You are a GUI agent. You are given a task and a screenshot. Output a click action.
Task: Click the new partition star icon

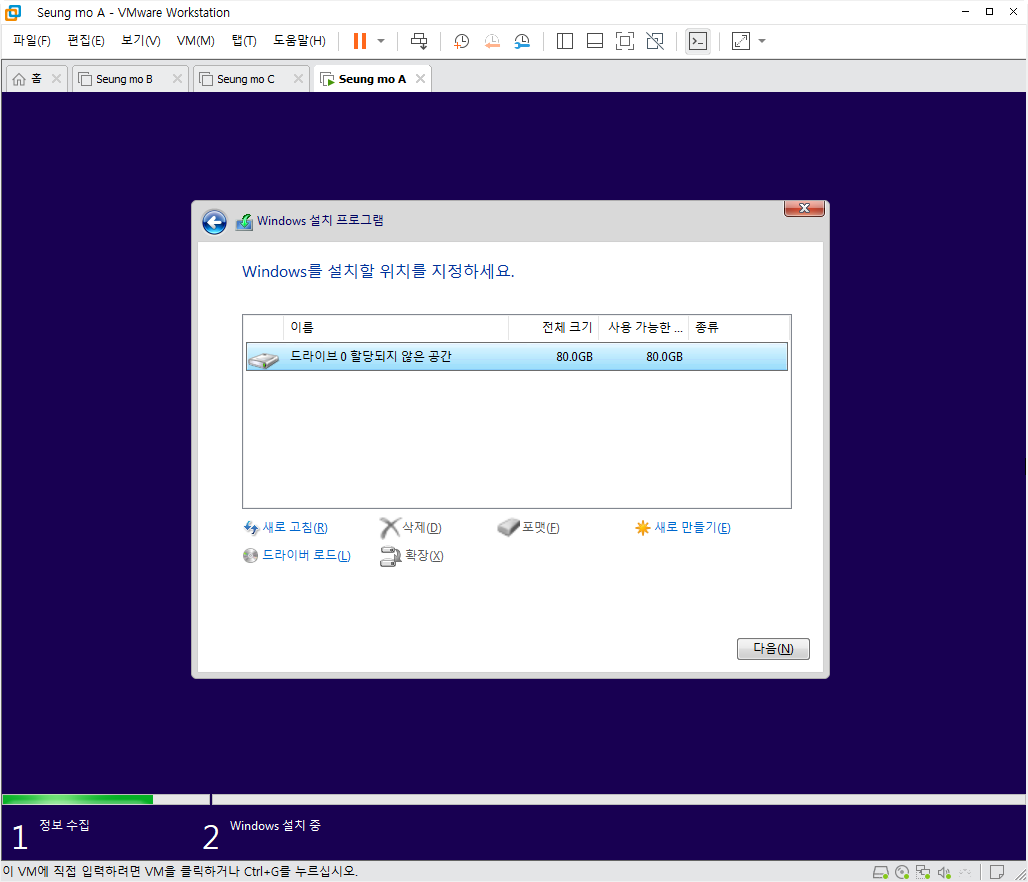642,528
